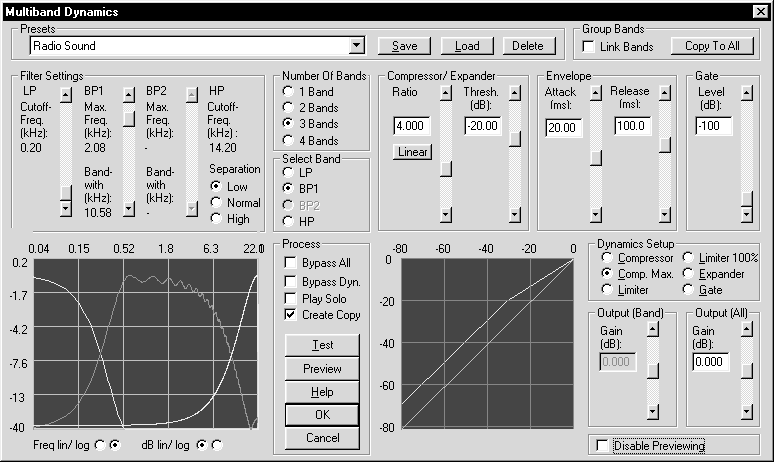Click the Load preset button
The height and width of the screenshot is (462, 774).
pos(467,46)
